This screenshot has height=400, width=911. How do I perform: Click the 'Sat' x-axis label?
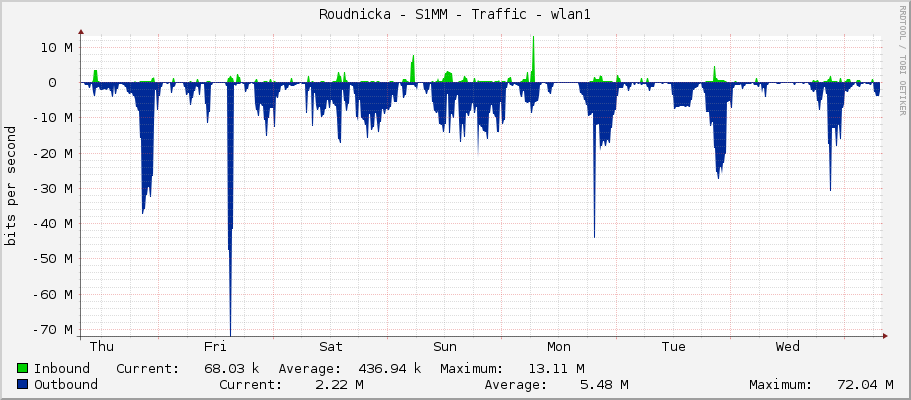pyautogui.click(x=331, y=347)
